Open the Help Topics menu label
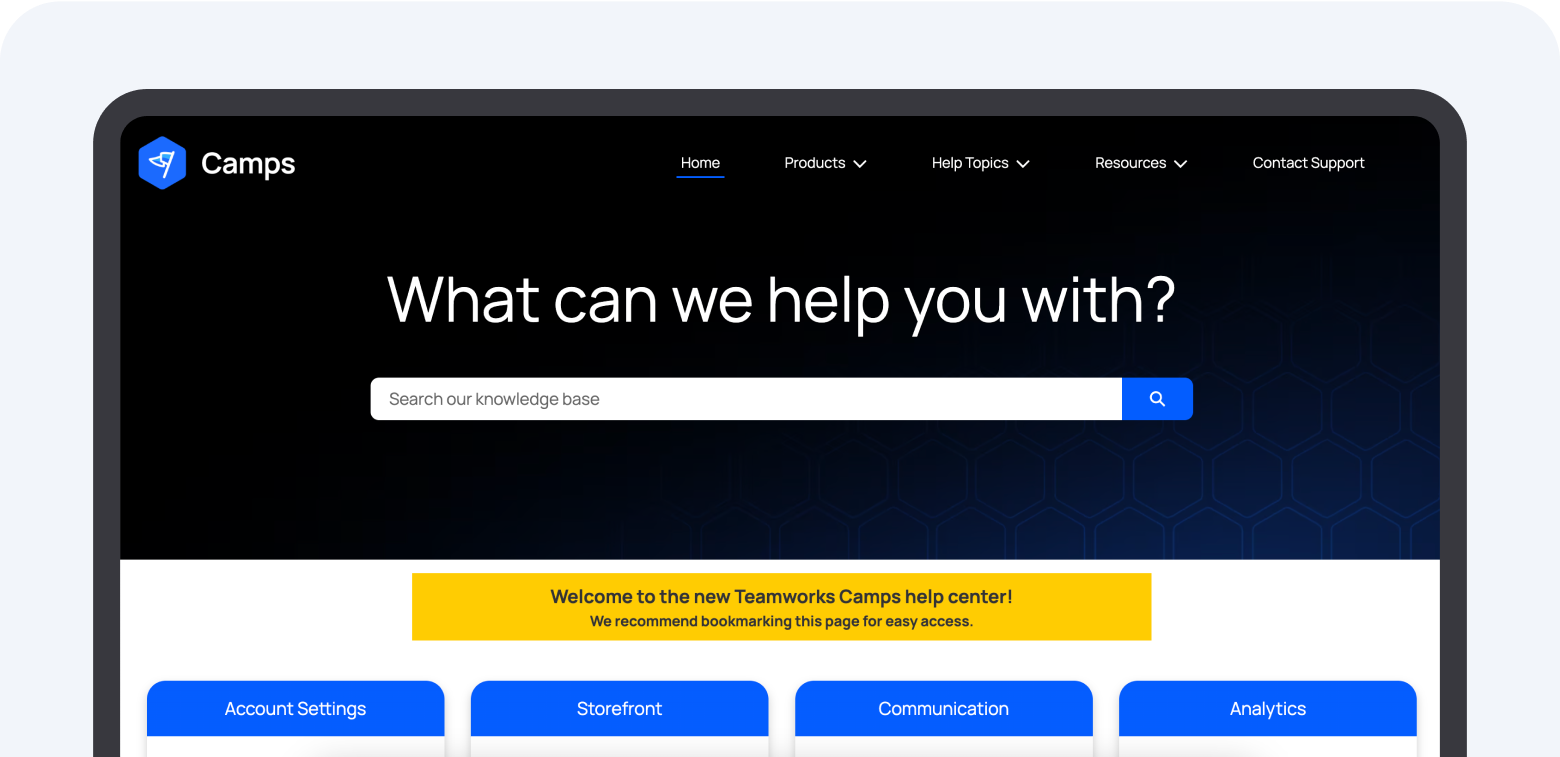The width and height of the screenshot is (1560, 757). (969, 163)
